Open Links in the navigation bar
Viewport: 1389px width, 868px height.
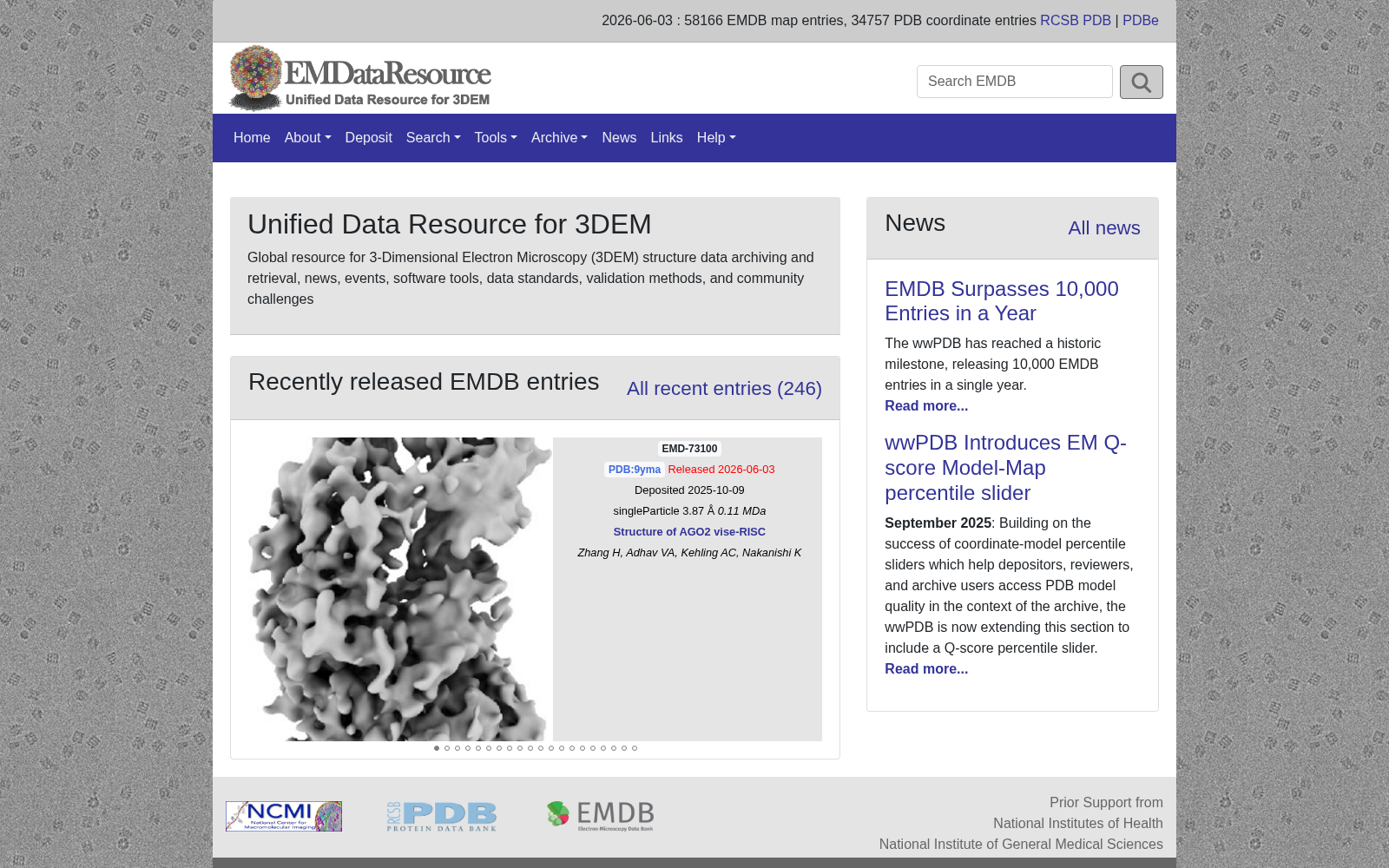click(x=667, y=138)
